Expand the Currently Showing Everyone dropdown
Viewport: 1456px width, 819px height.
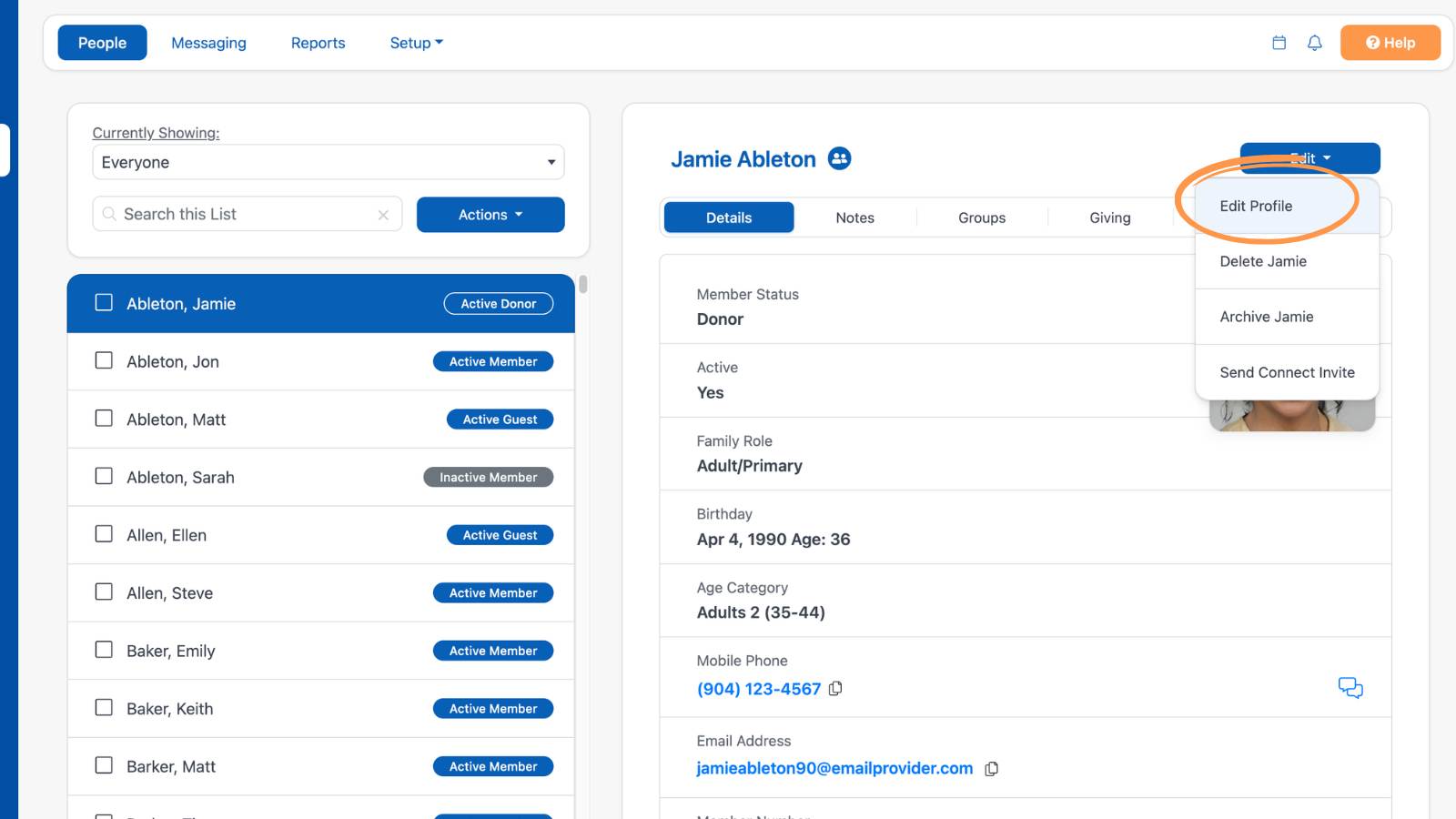[x=329, y=162]
